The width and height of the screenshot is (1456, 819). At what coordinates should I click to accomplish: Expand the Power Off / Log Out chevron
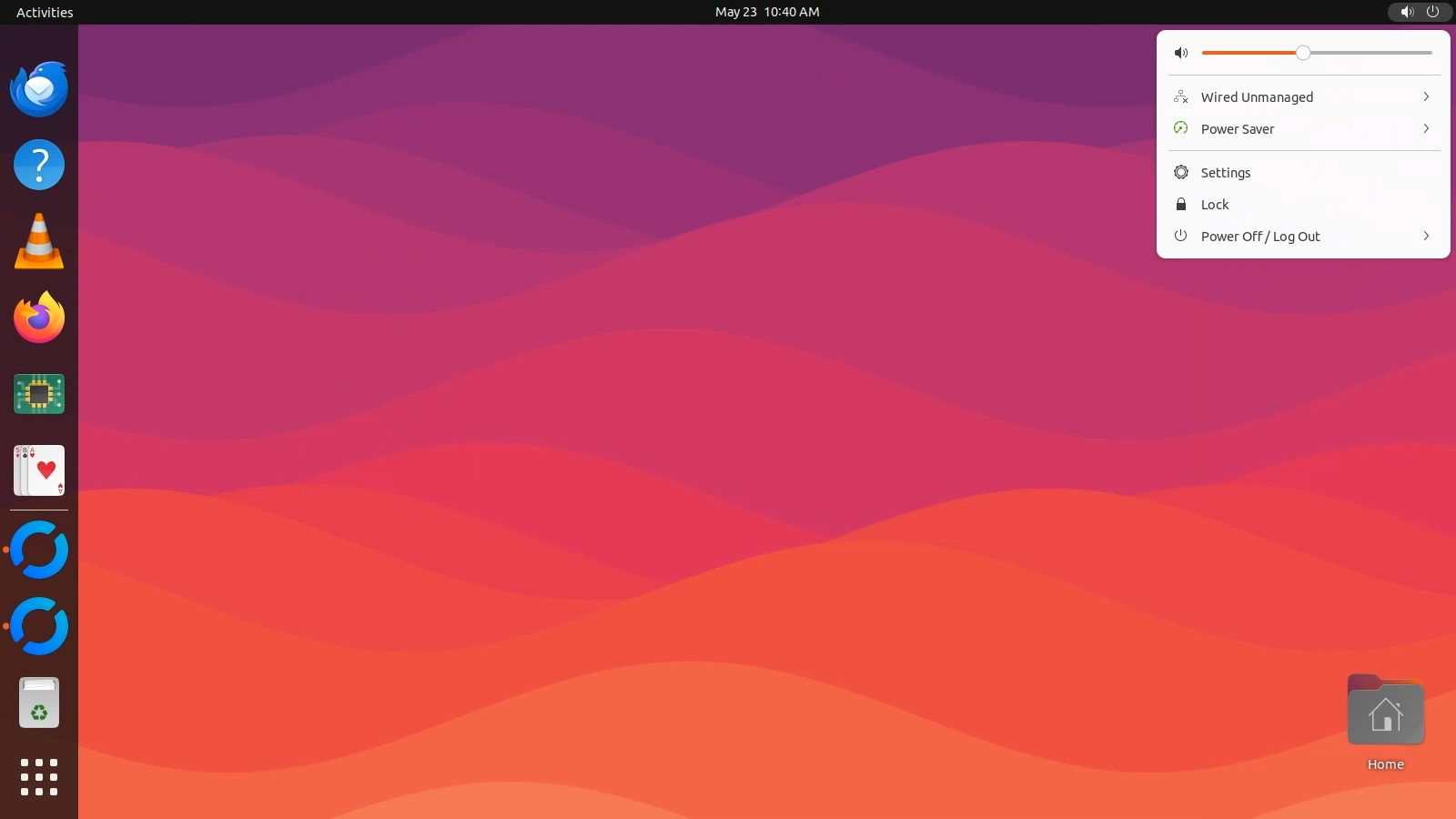click(1426, 236)
